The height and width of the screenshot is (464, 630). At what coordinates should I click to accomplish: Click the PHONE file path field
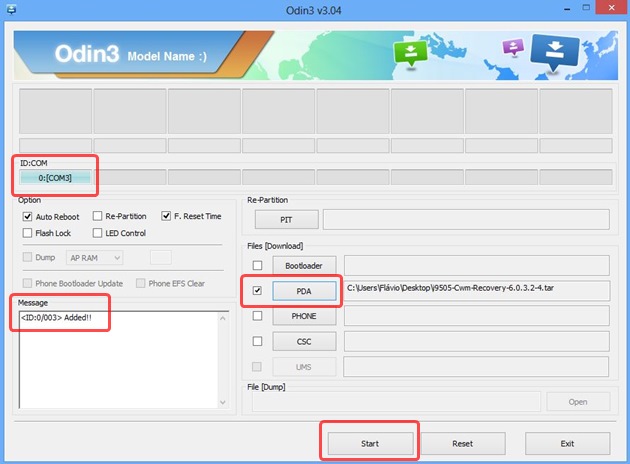click(477, 316)
